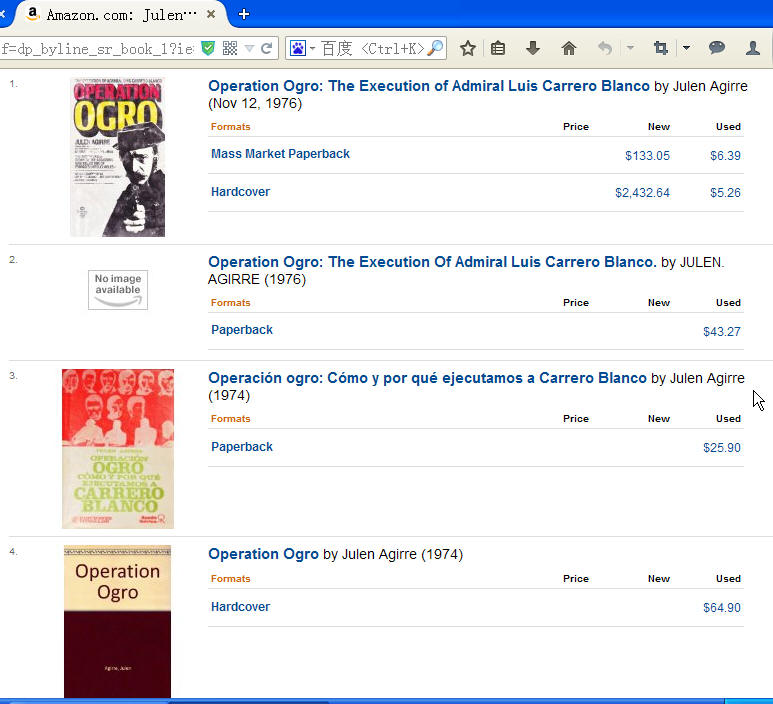Click the undo back arrow icon
This screenshot has height=704, width=773.
tap(605, 48)
